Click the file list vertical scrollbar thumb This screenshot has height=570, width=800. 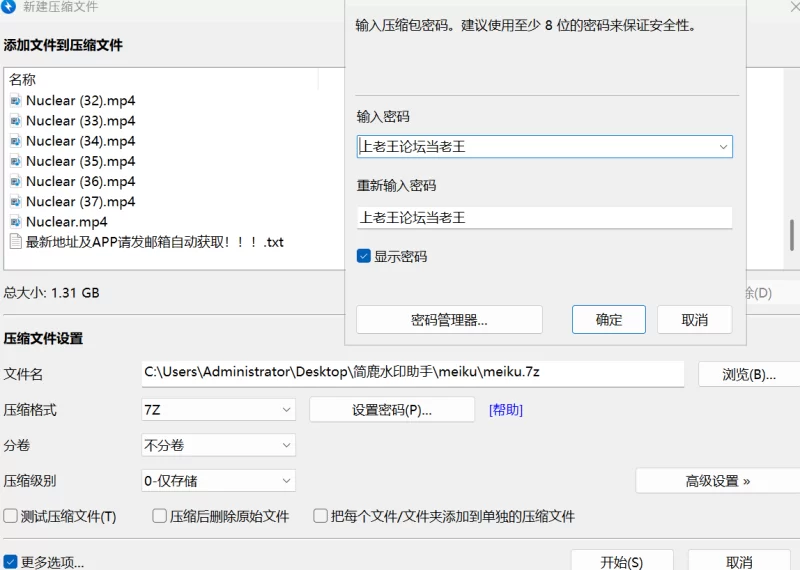792,235
